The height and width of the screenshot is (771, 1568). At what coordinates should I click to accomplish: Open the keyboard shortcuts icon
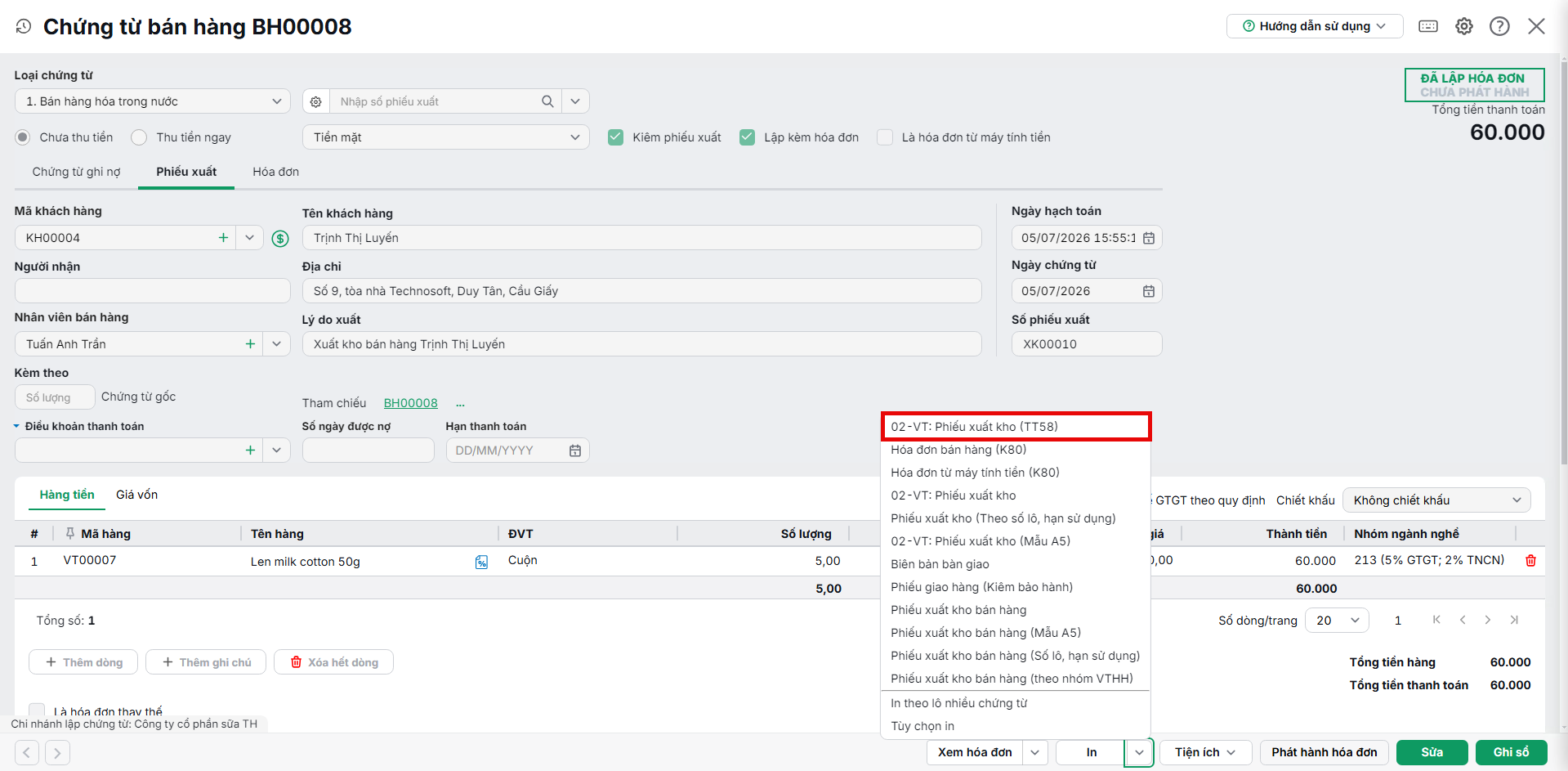(1428, 26)
